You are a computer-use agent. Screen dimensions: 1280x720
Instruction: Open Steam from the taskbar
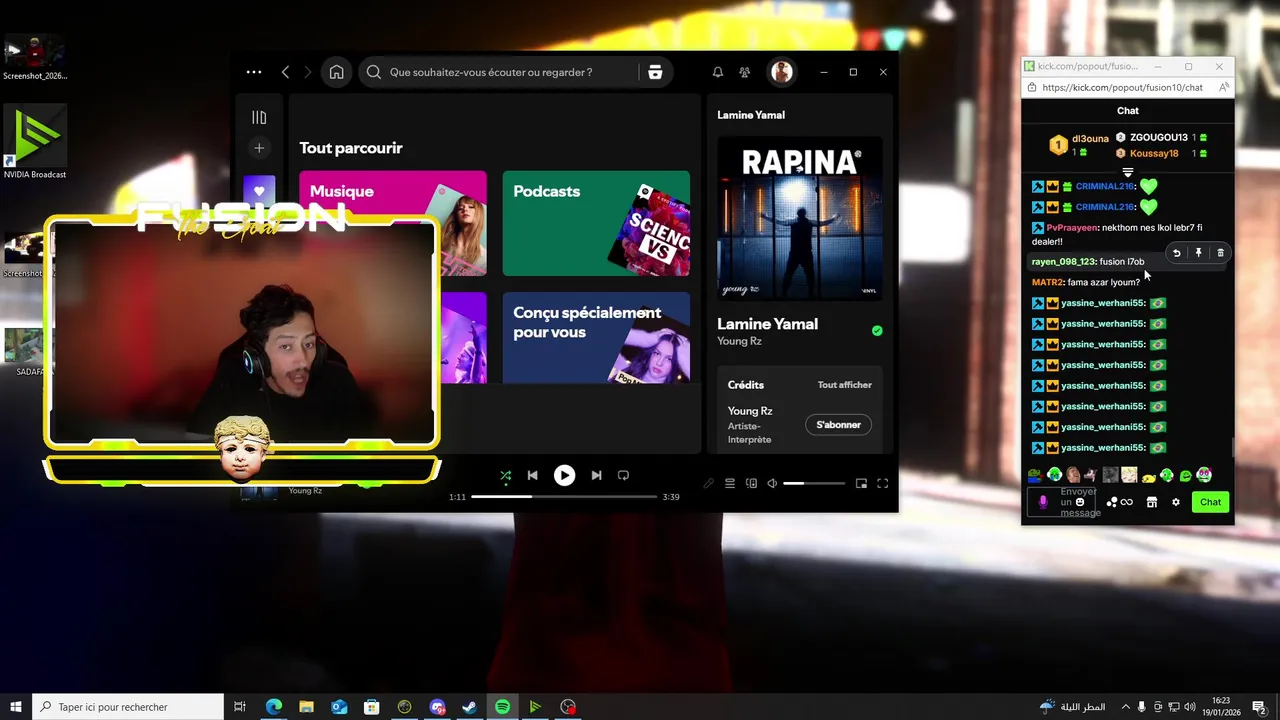click(x=469, y=707)
